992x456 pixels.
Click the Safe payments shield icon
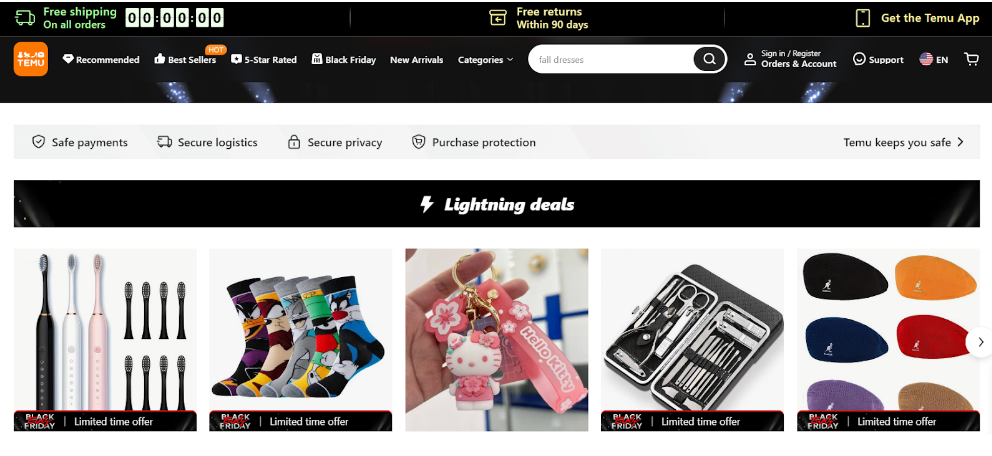point(39,142)
